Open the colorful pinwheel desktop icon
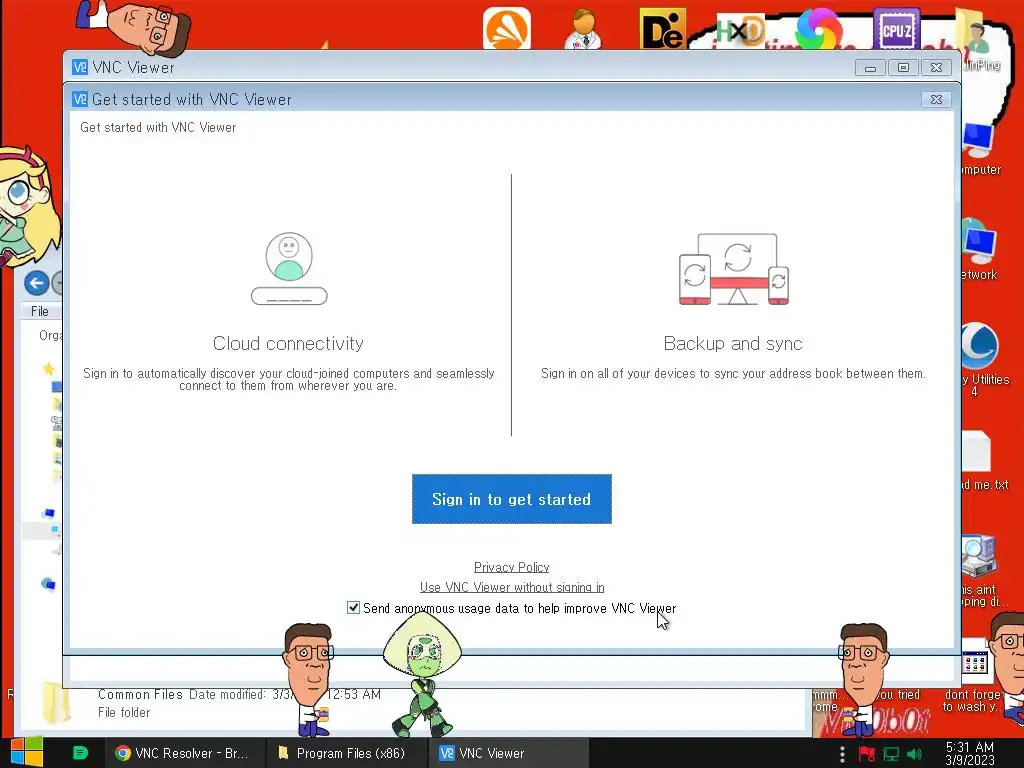This screenshot has height=768, width=1024. pyautogui.click(x=818, y=29)
